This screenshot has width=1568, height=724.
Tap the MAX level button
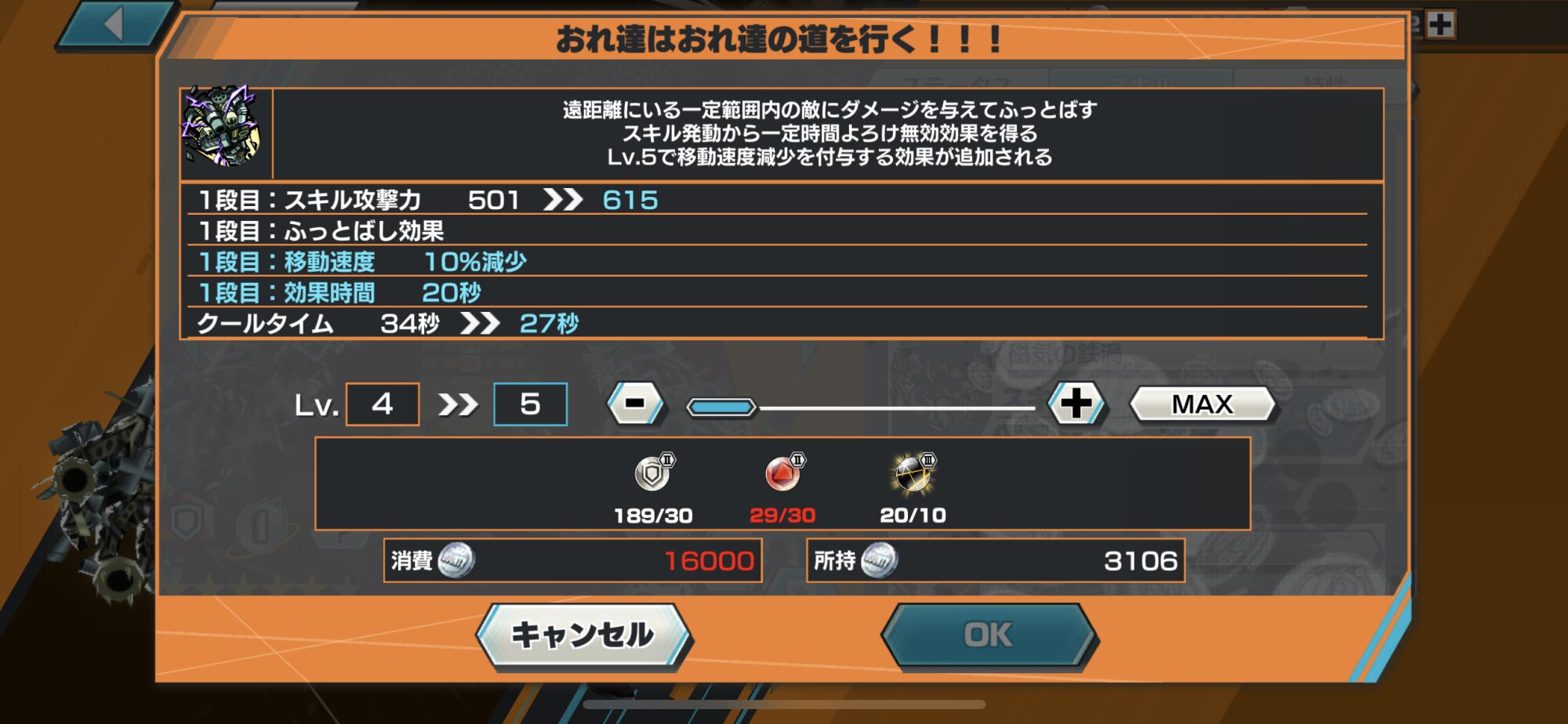1202,404
